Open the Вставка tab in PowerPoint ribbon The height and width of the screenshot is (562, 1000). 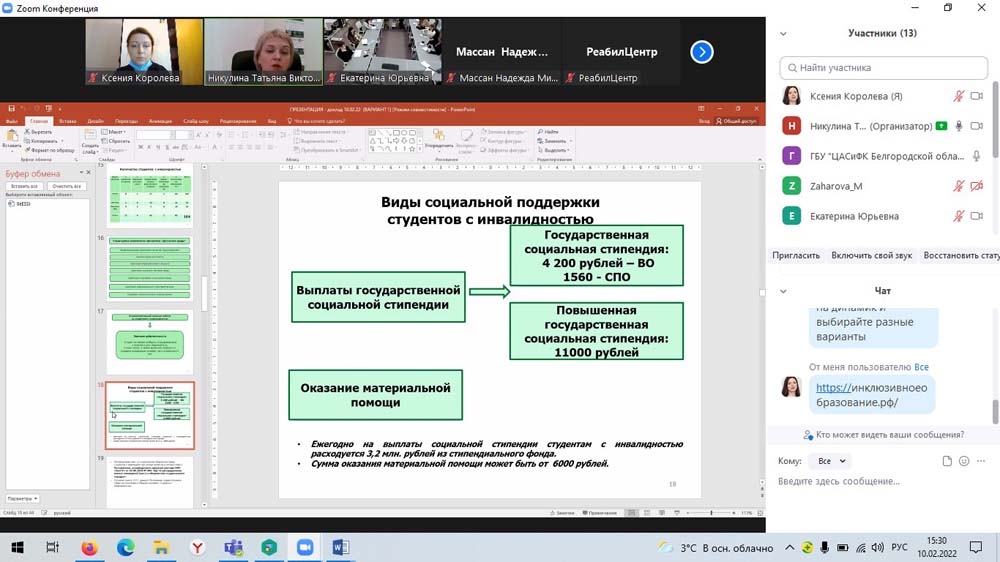coord(67,121)
